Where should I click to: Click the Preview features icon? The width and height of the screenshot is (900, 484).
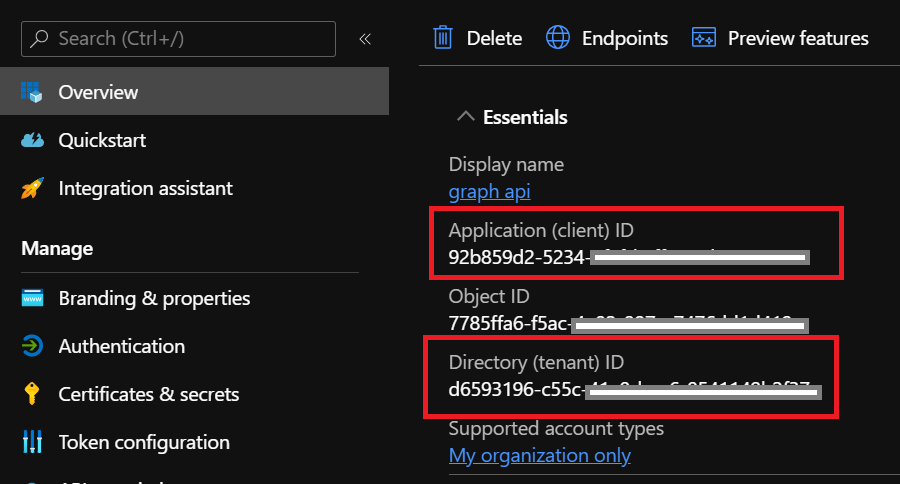[x=704, y=38]
